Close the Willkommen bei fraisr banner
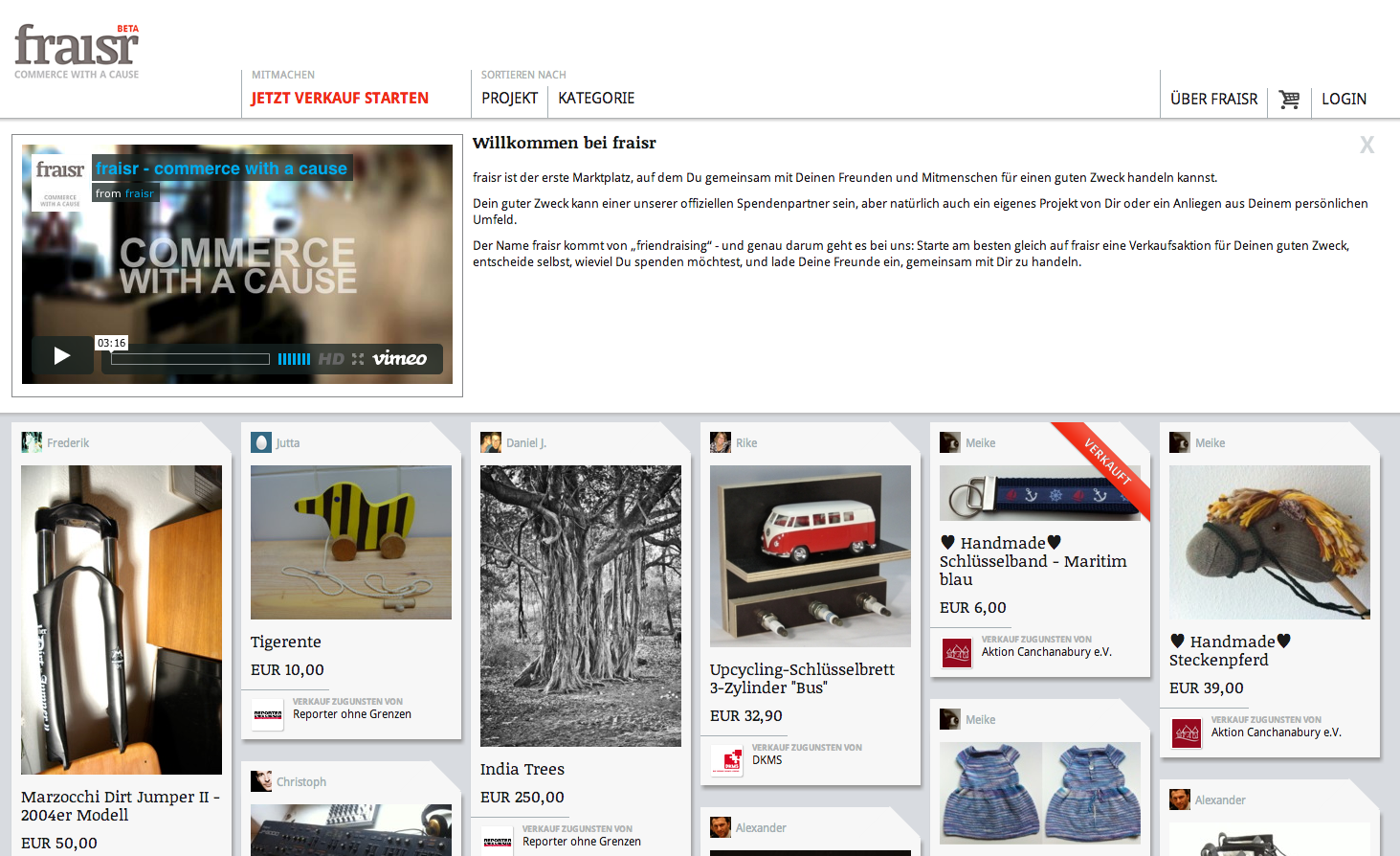Screen dimensions: 1400x856 click(x=1367, y=145)
